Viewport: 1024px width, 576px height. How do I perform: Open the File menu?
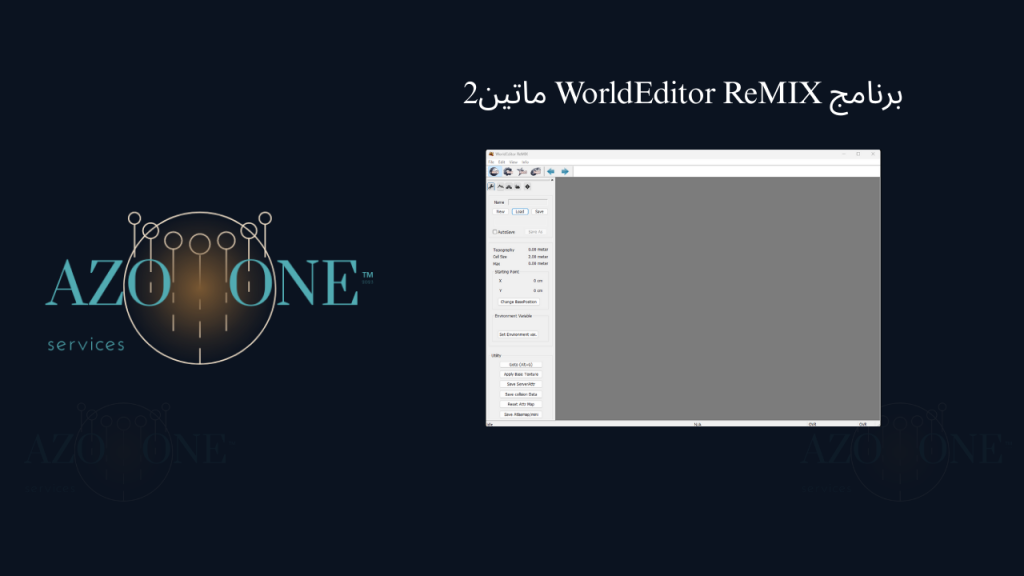click(491, 162)
